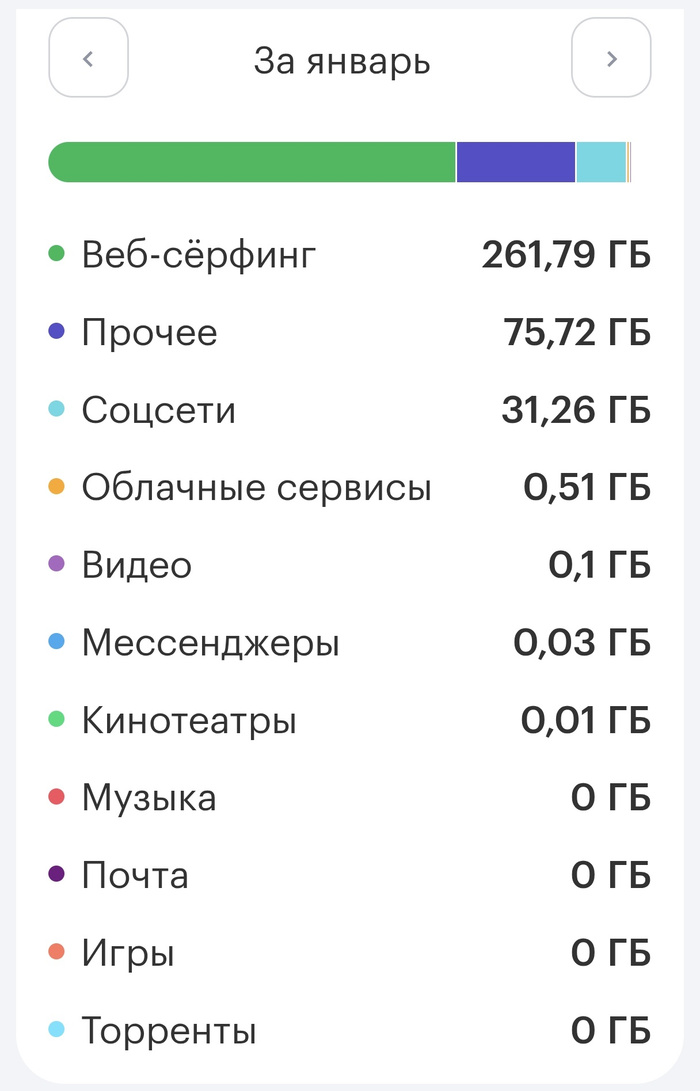Click the blue Мессенджеры legend dot
The image size is (700, 1091).
[57, 642]
